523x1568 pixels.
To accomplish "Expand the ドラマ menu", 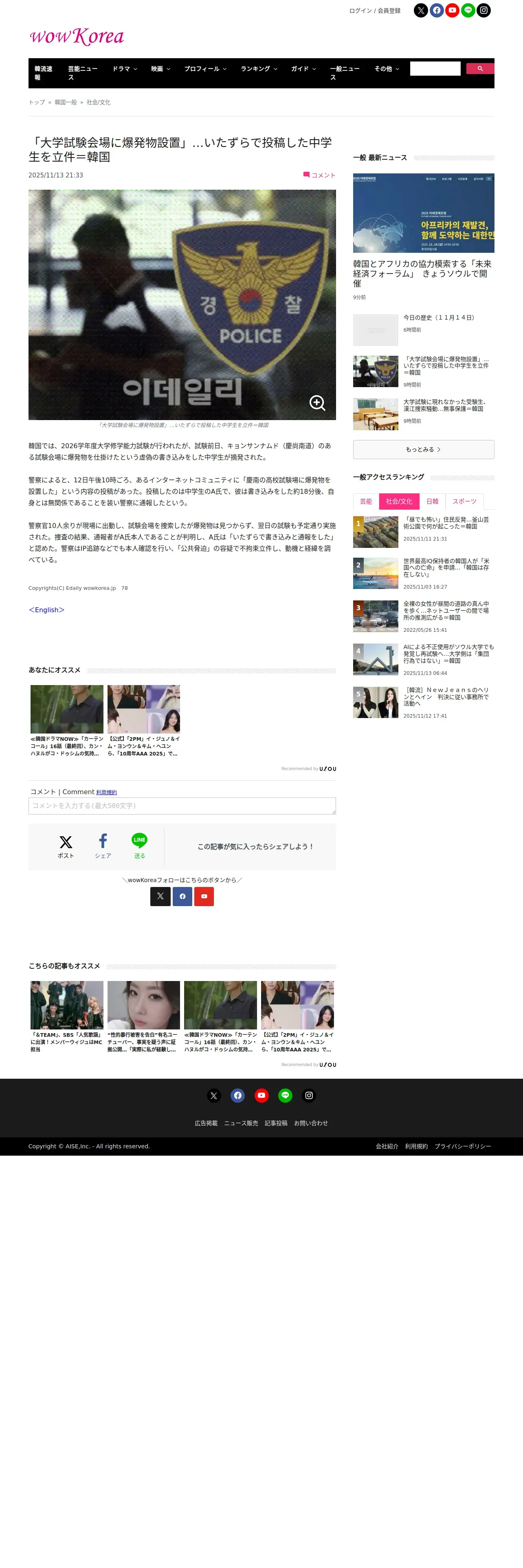I will (125, 69).
